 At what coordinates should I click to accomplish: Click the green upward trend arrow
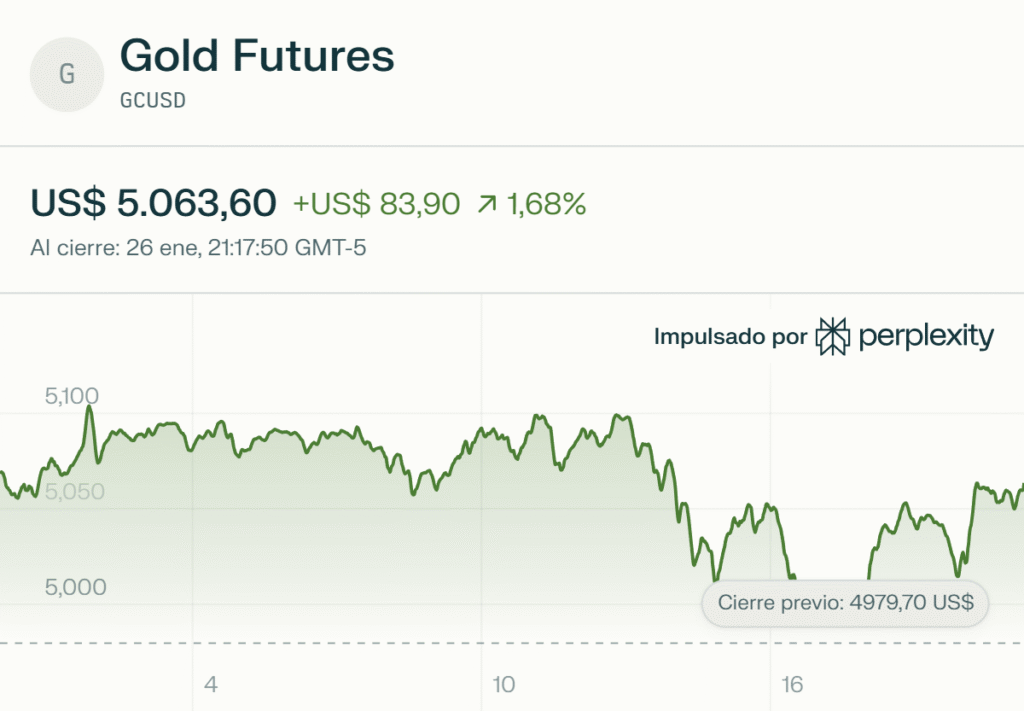tap(487, 205)
